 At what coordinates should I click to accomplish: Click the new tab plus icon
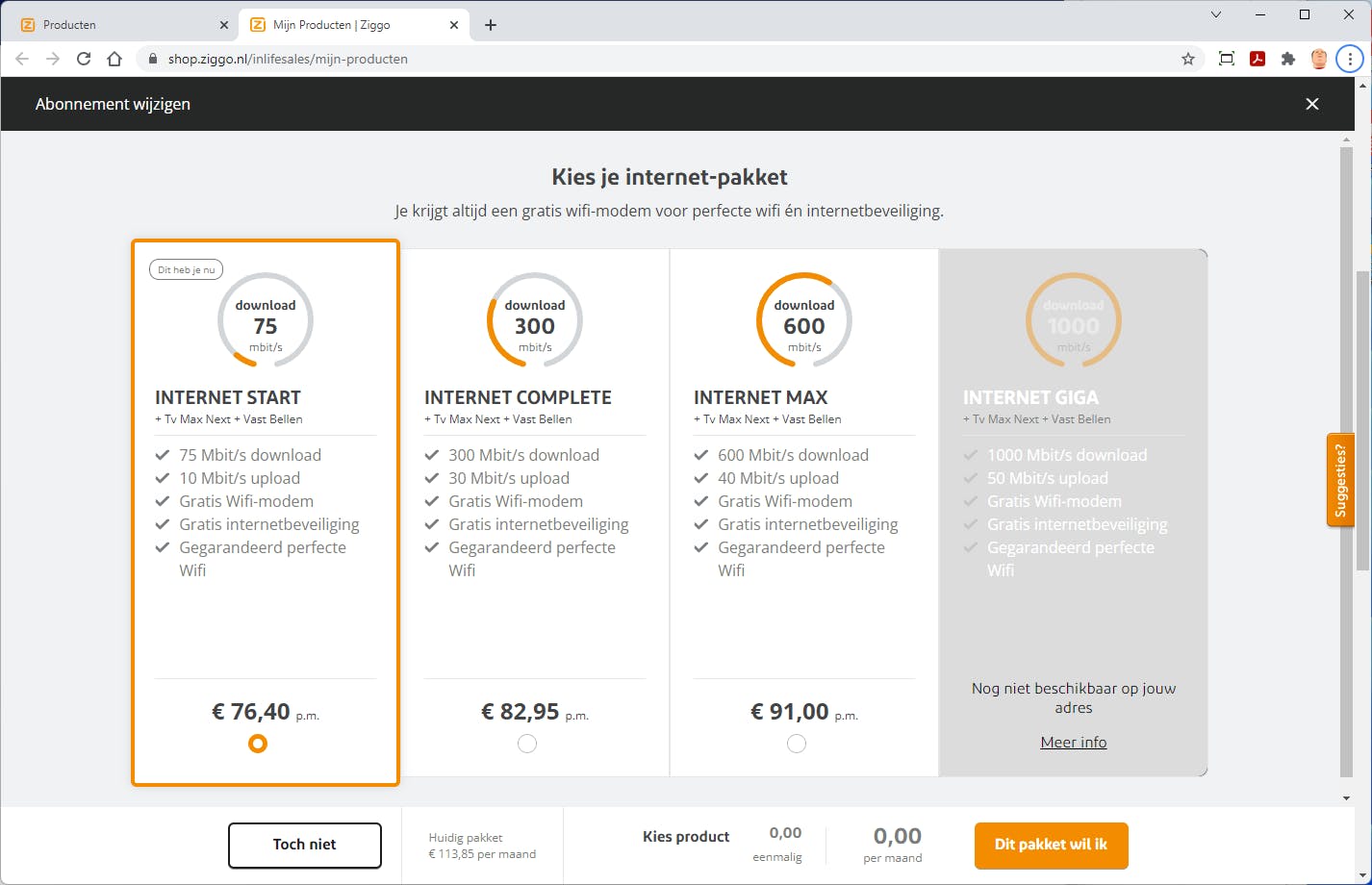[491, 25]
